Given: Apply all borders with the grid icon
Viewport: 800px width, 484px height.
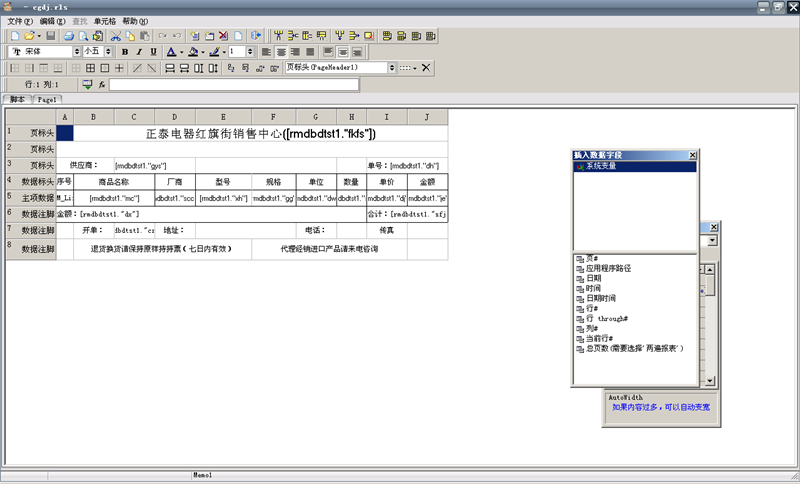Looking at the screenshot, I should [90, 68].
